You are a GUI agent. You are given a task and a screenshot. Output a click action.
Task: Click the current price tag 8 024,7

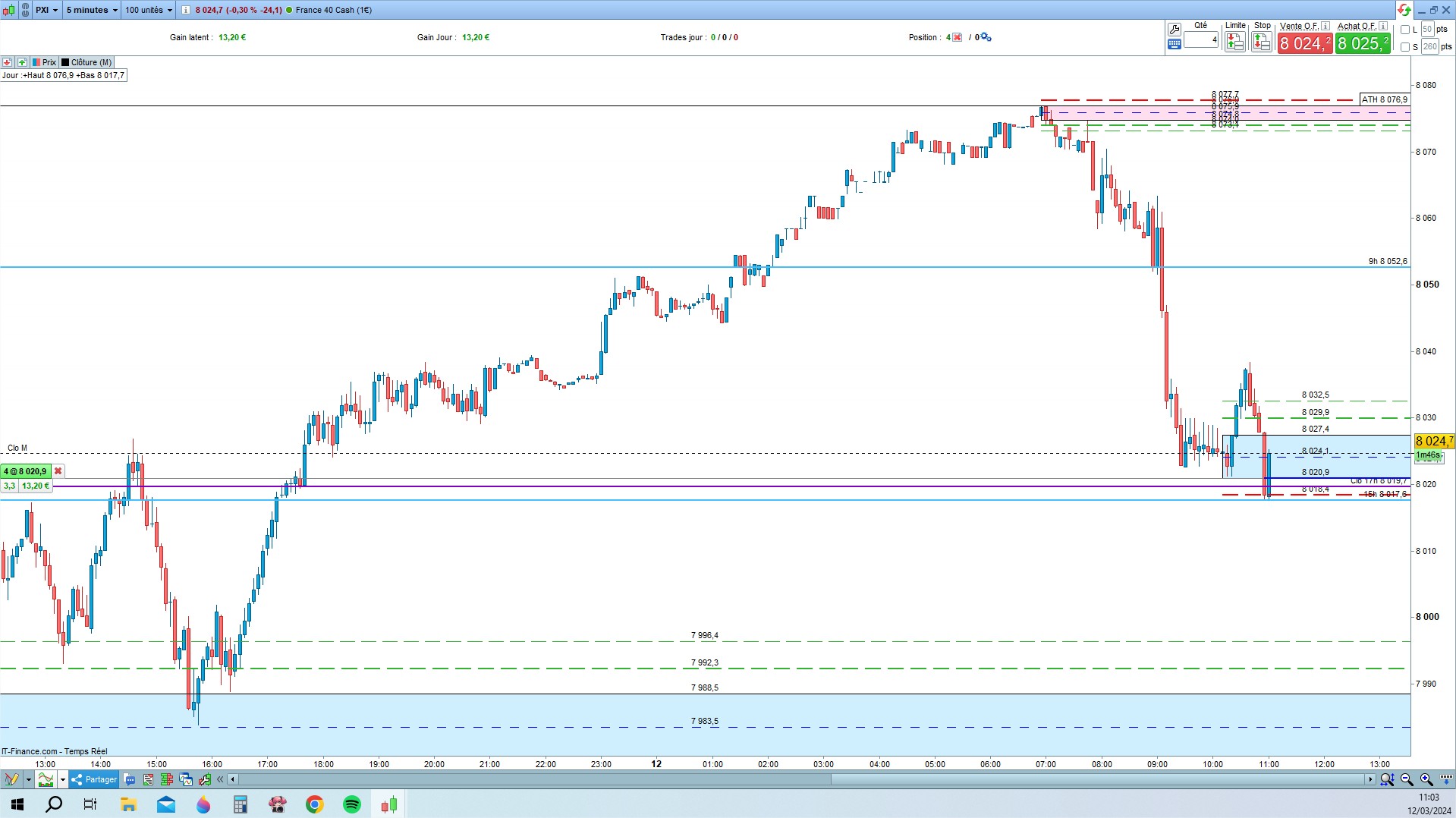tap(1434, 441)
